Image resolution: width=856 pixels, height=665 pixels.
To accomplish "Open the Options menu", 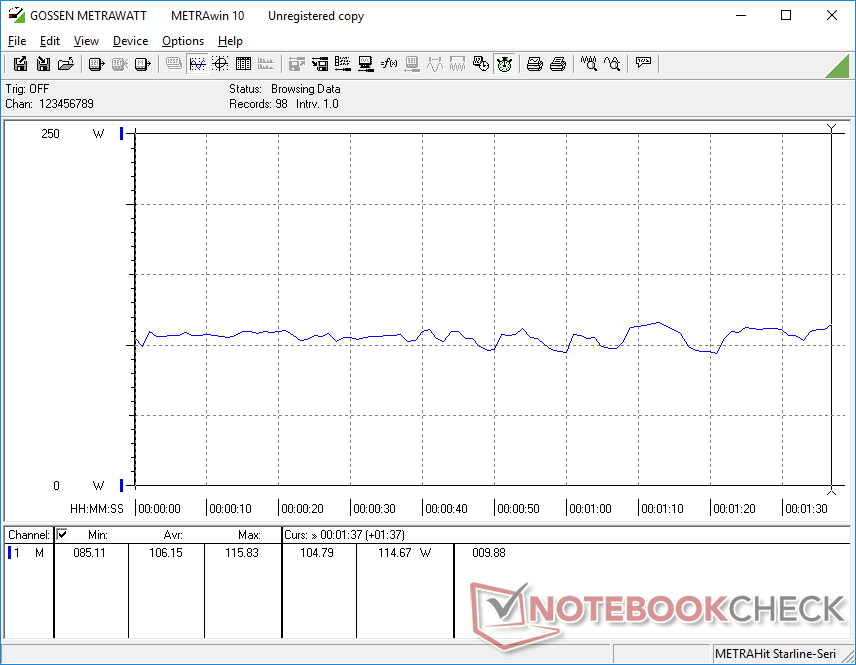I will (x=183, y=41).
